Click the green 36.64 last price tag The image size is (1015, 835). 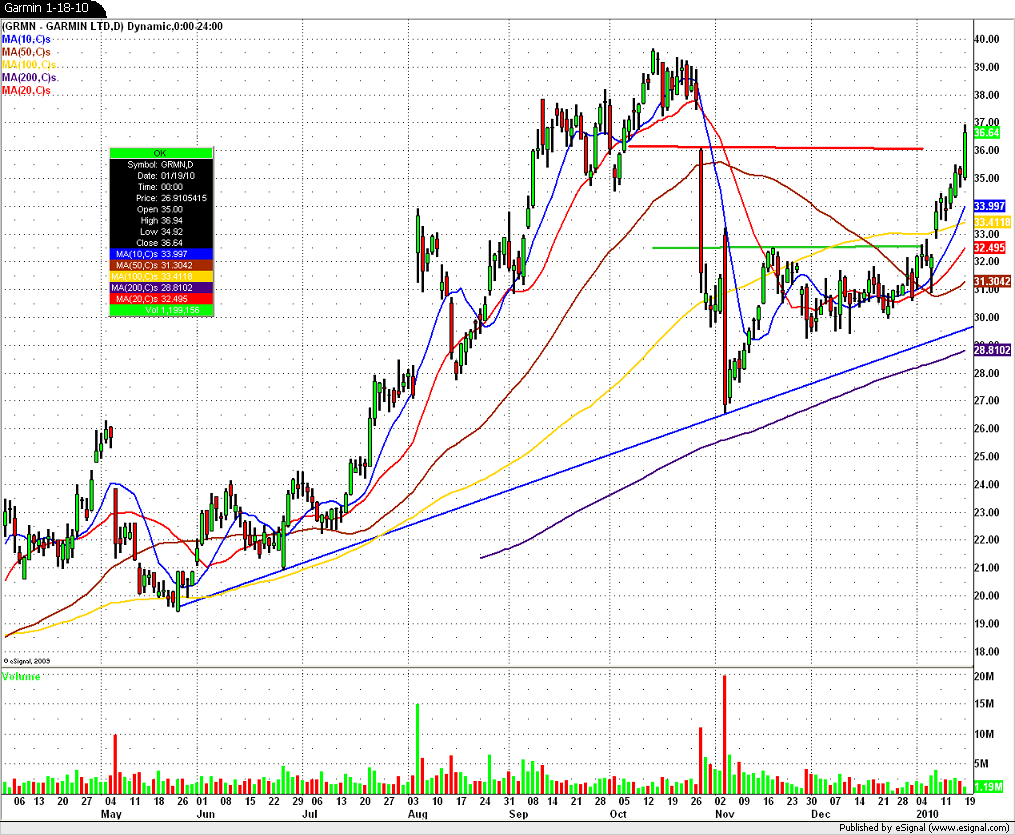(x=987, y=133)
